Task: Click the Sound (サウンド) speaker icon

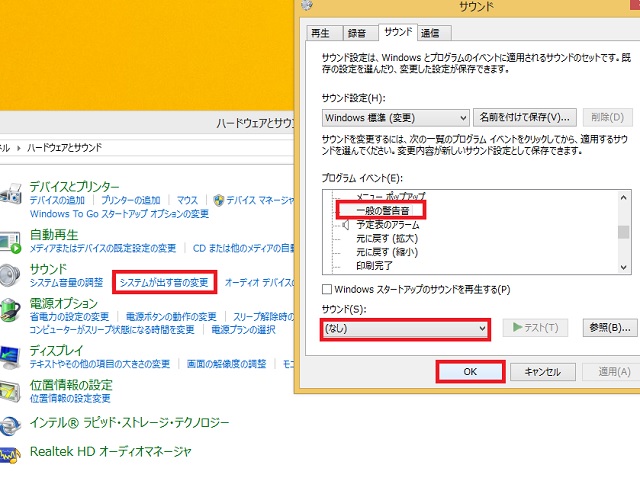Action: tap(11, 275)
